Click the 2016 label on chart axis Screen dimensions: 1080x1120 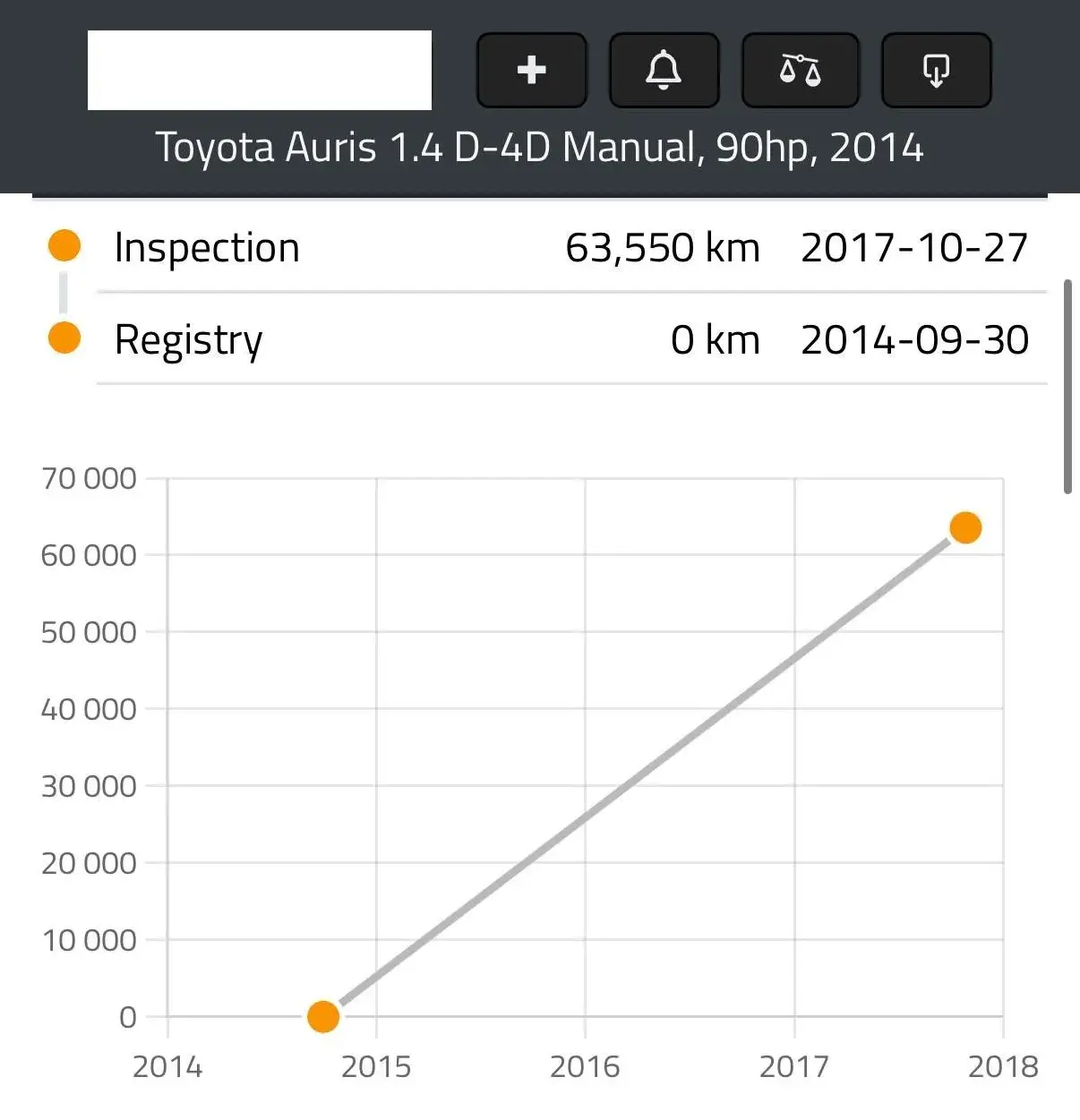585,1066
